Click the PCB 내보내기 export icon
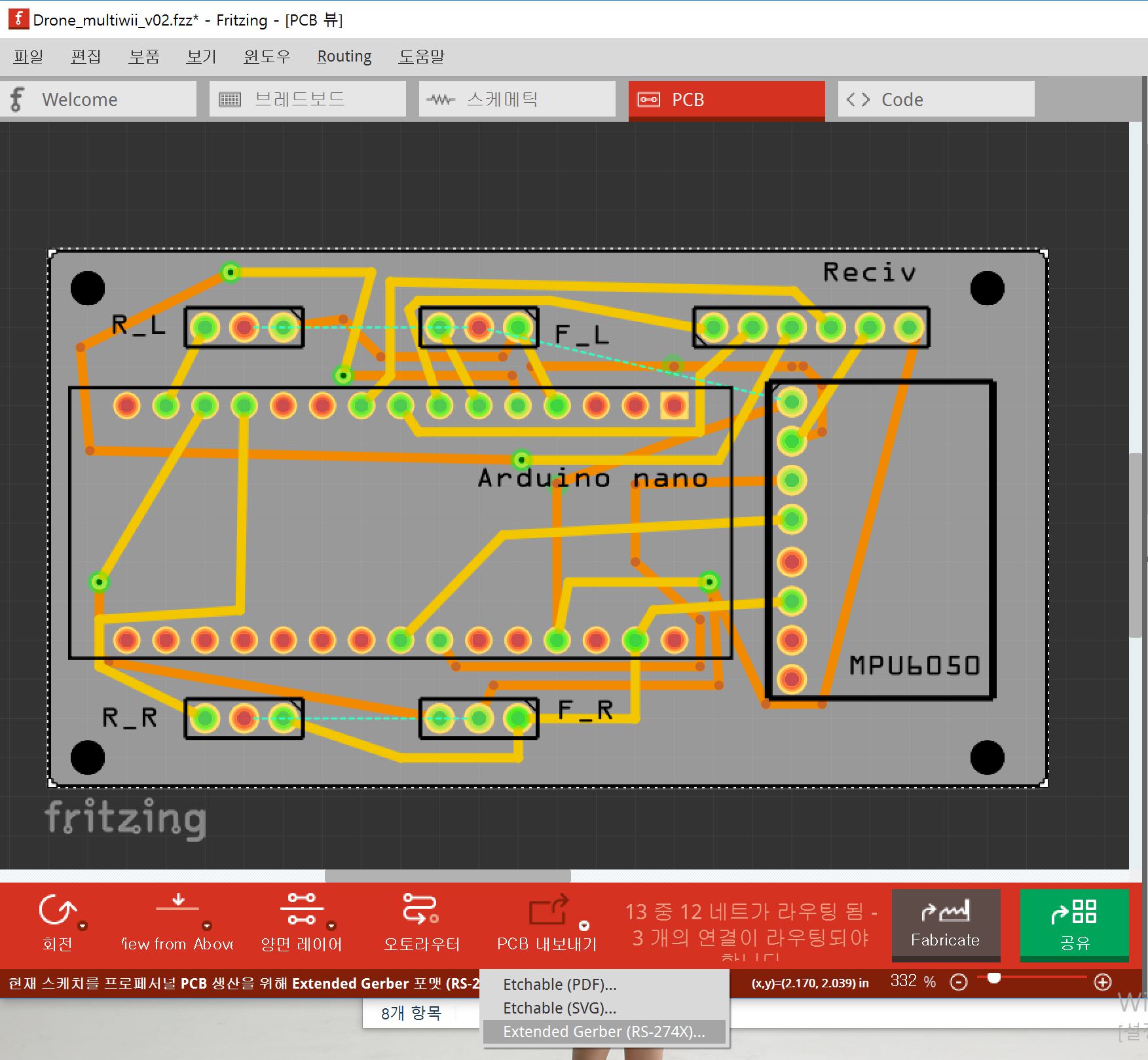The image size is (1148, 1060). point(548,910)
